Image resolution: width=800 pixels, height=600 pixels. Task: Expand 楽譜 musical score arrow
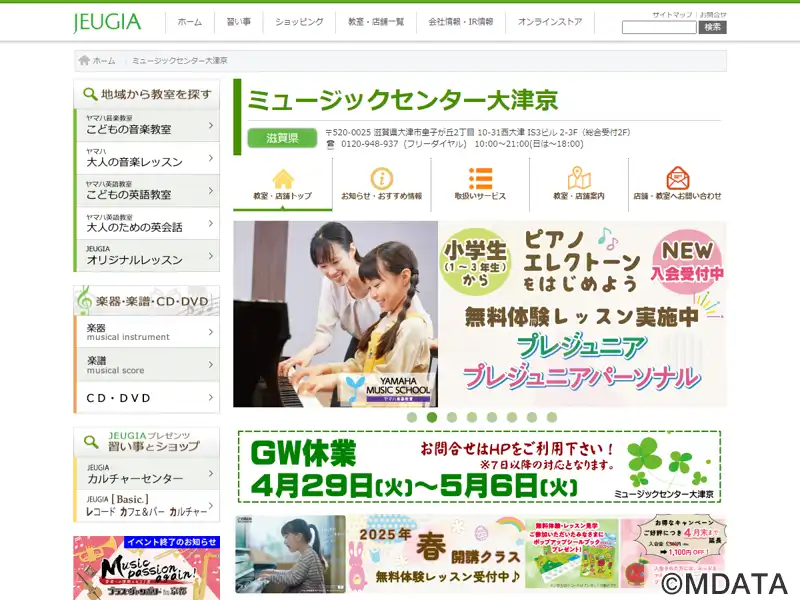[x=211, y=365]
